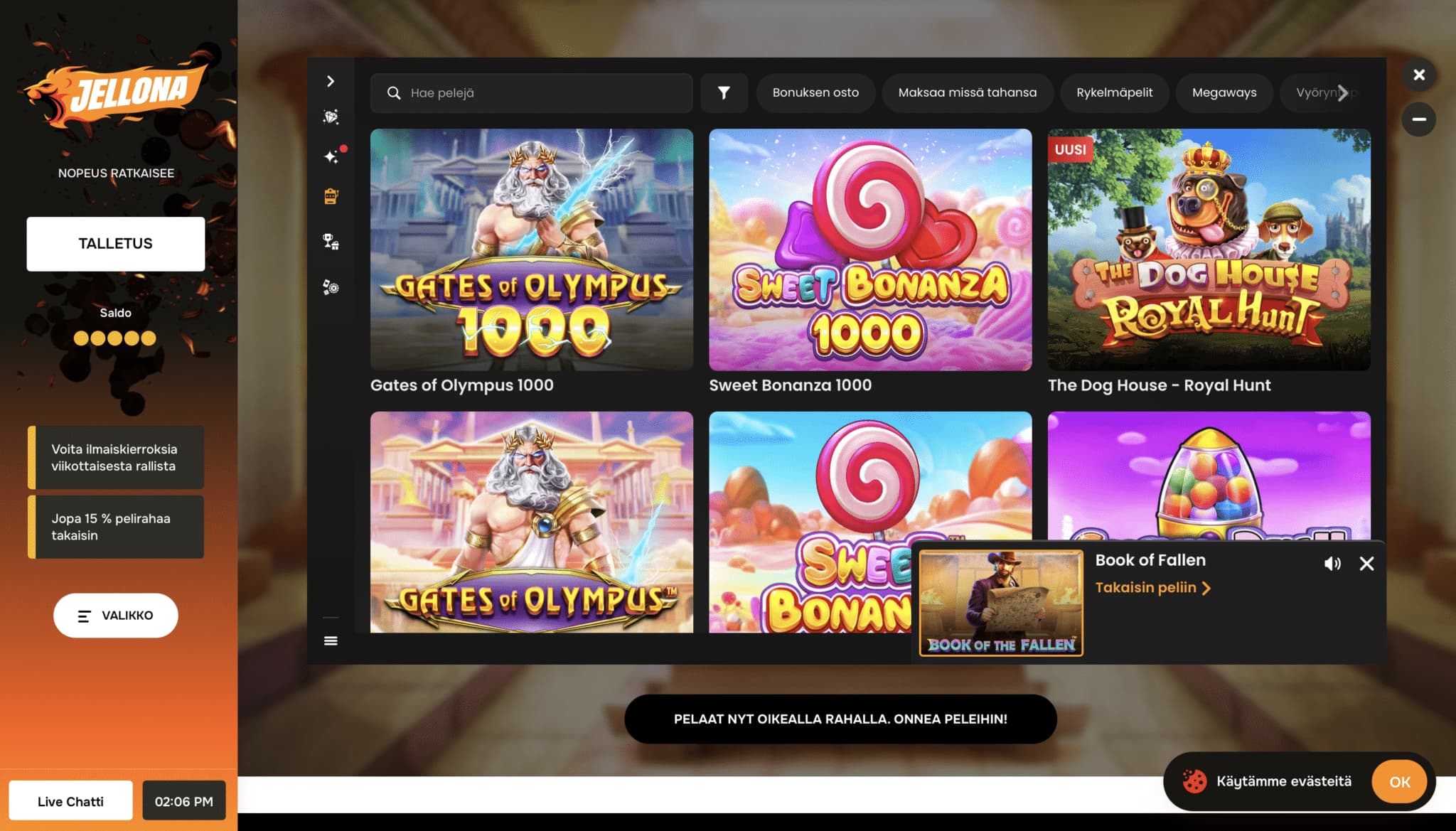1456x831 pixels.
Task: Mute Book of Fallen with speaker icon
Action: point(1332,564)
